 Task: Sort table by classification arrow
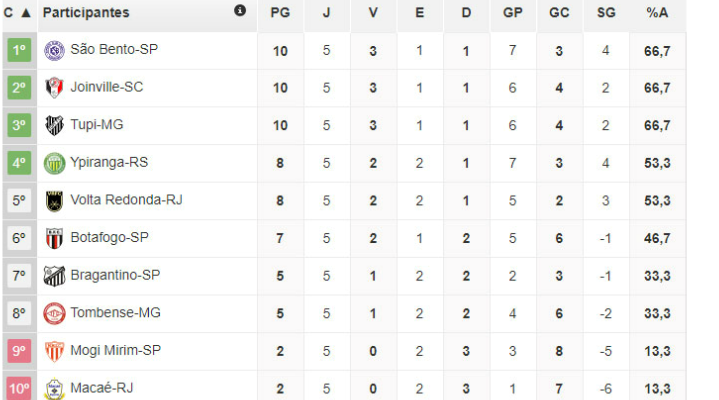click(25, 13)
